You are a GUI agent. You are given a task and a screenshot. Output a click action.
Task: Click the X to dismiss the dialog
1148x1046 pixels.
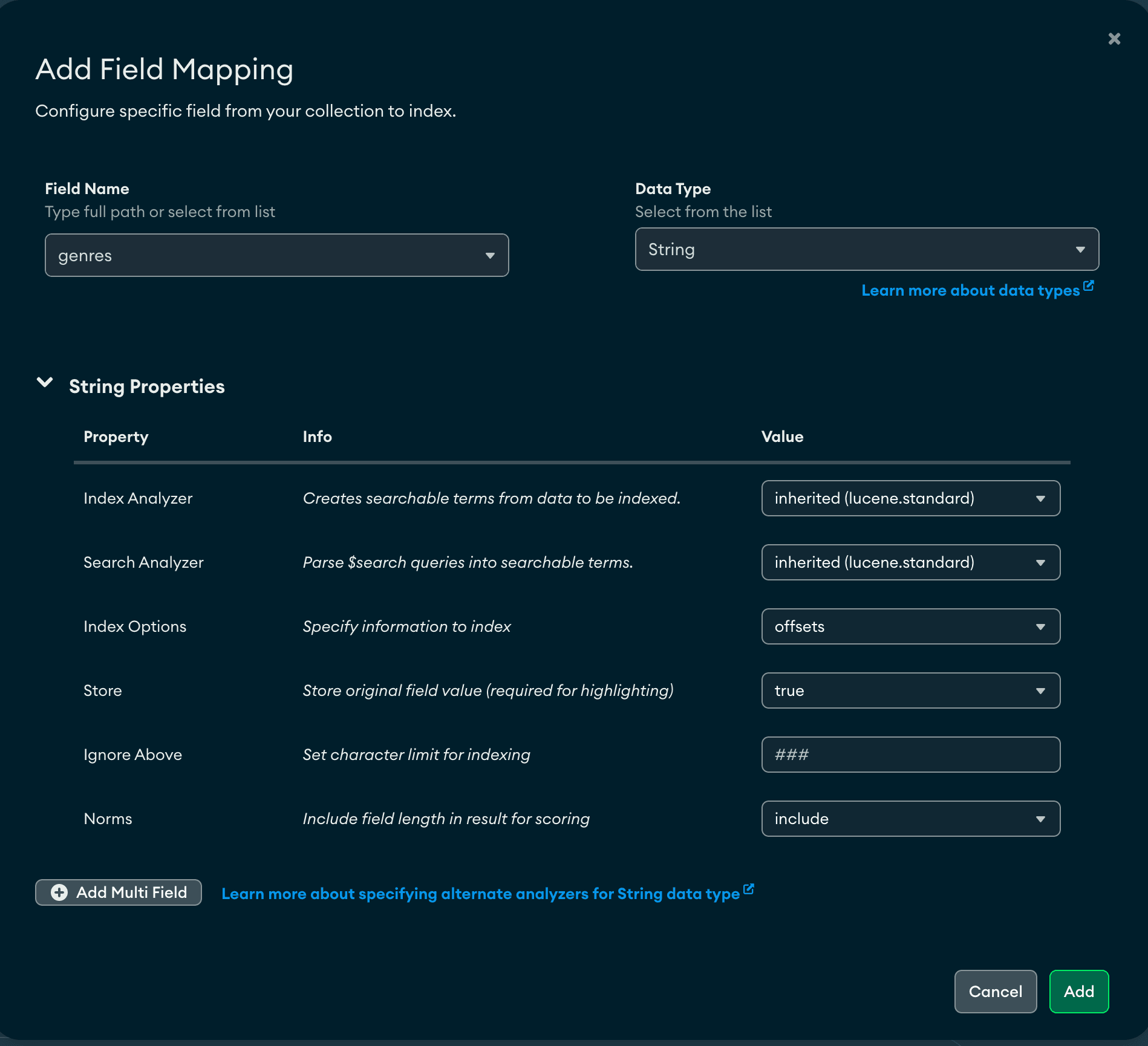[1114, 38]
